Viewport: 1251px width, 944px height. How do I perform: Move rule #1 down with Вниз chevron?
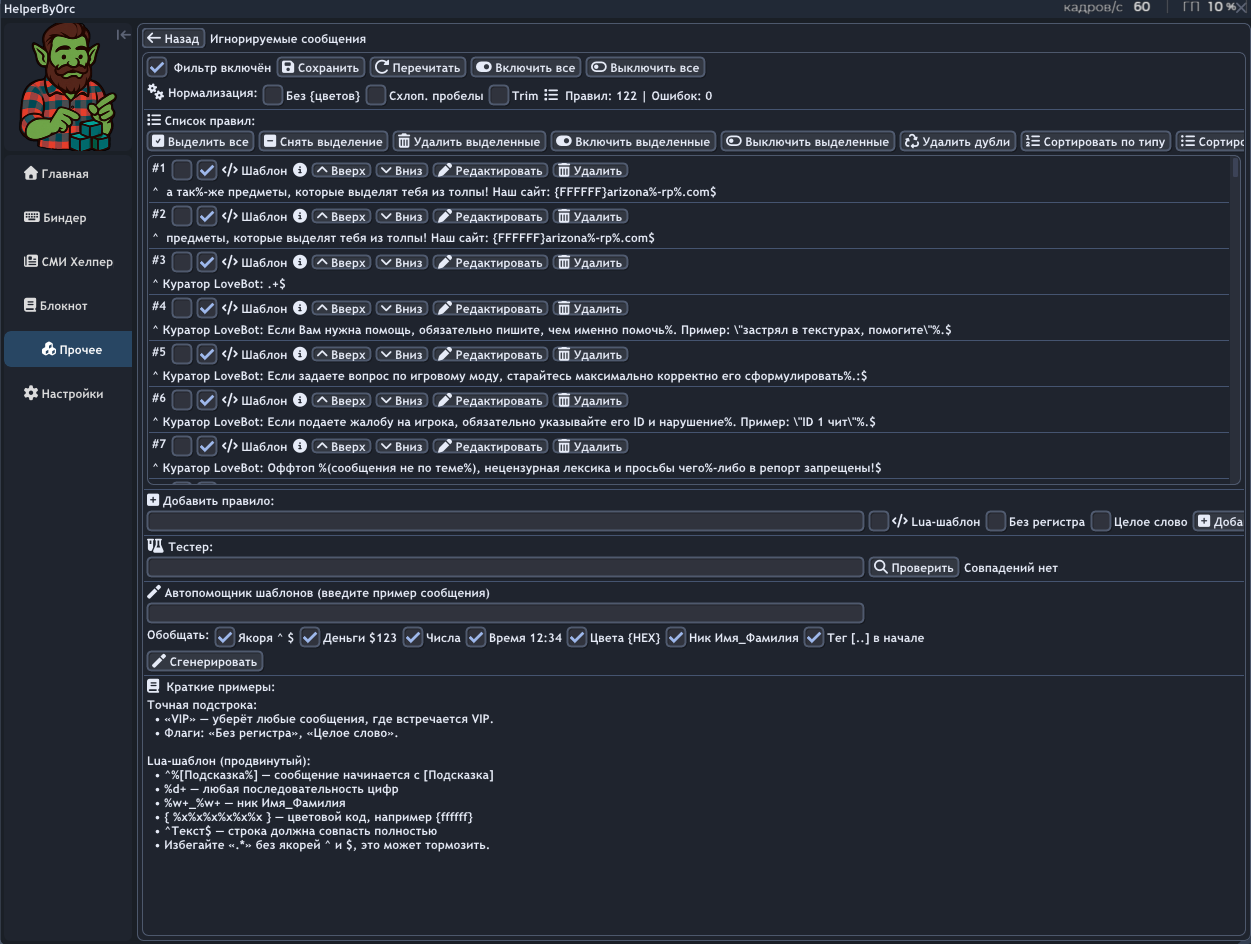point(400,170)
